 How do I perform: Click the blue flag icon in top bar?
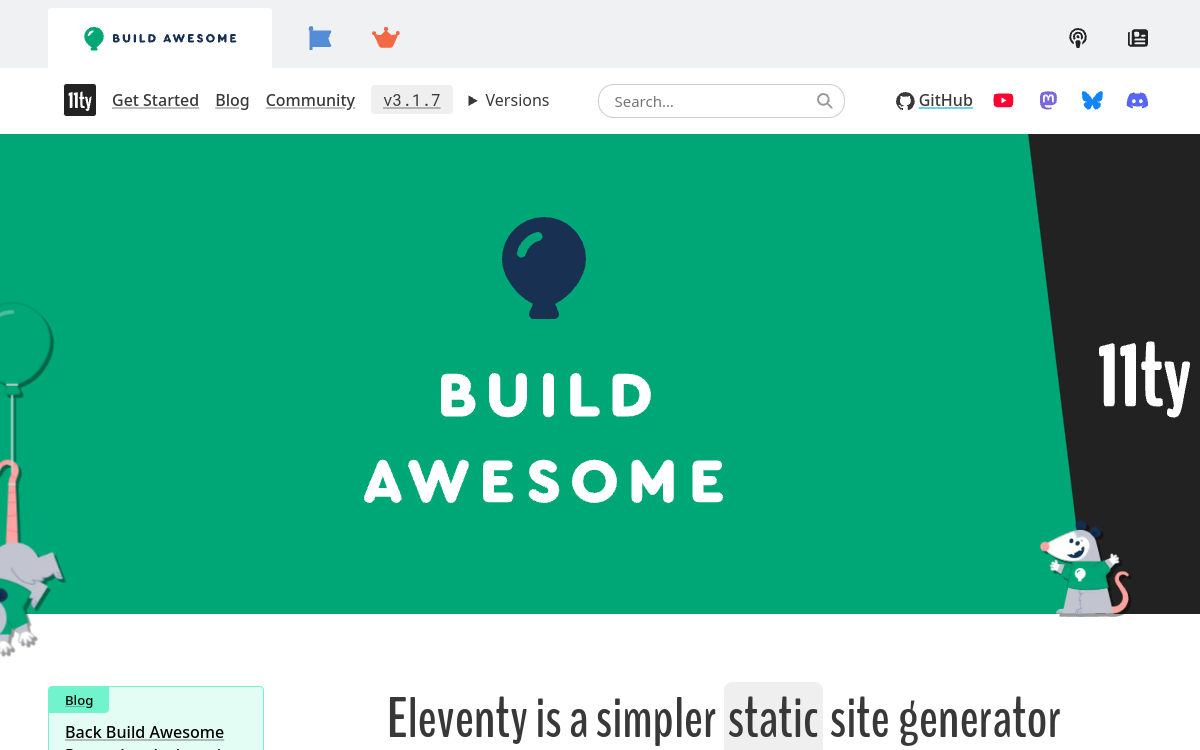320,38
